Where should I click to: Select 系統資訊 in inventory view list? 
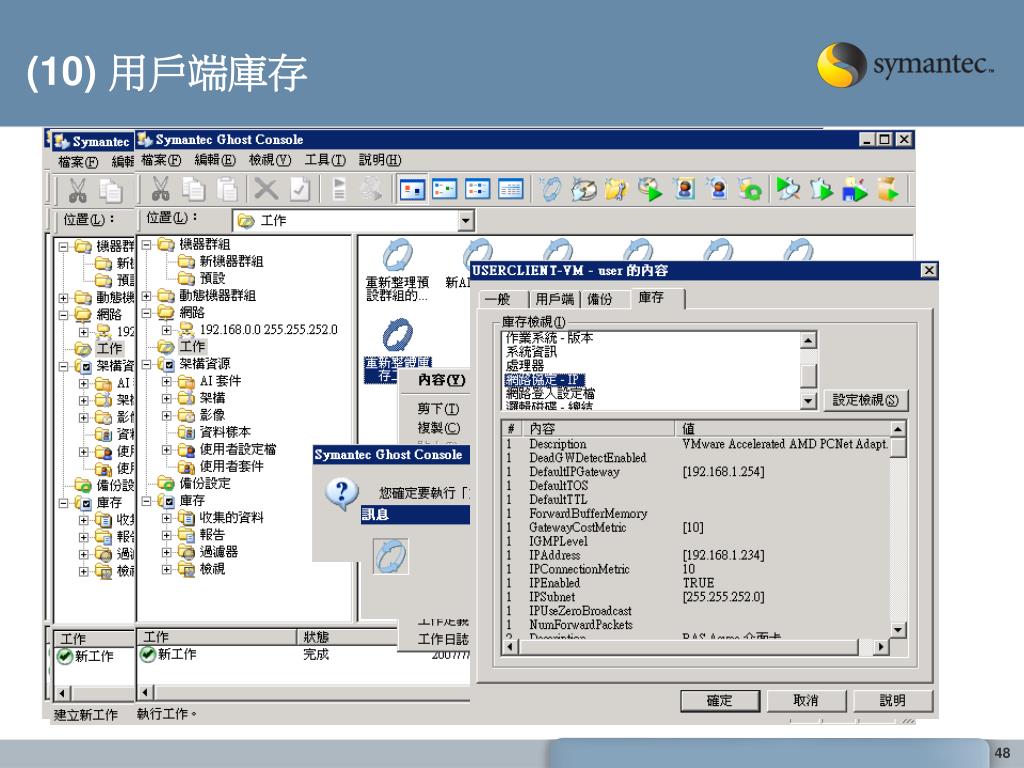click(532, 352)
